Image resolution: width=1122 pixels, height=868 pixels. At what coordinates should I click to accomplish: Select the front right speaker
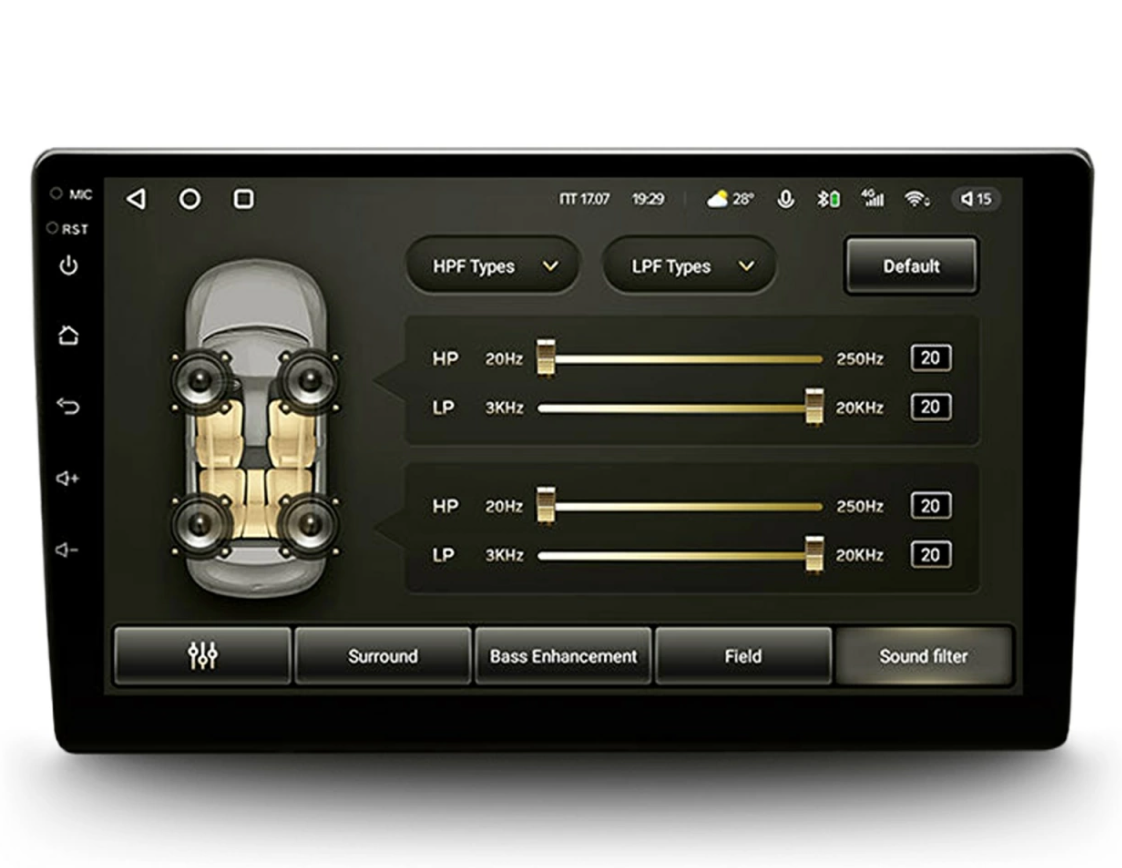point(309,380)
